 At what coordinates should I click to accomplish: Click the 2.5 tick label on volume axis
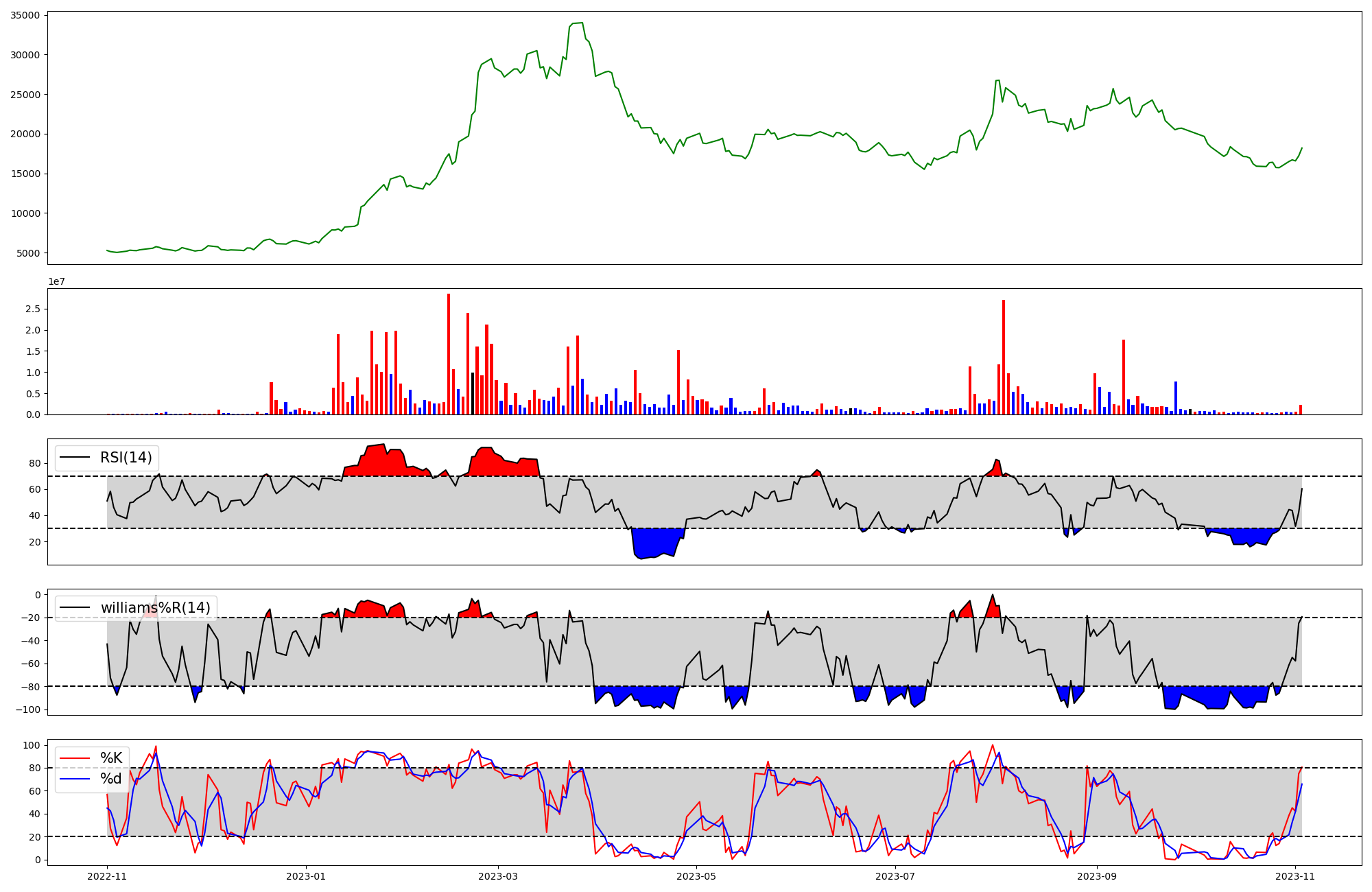click(33, 309)
